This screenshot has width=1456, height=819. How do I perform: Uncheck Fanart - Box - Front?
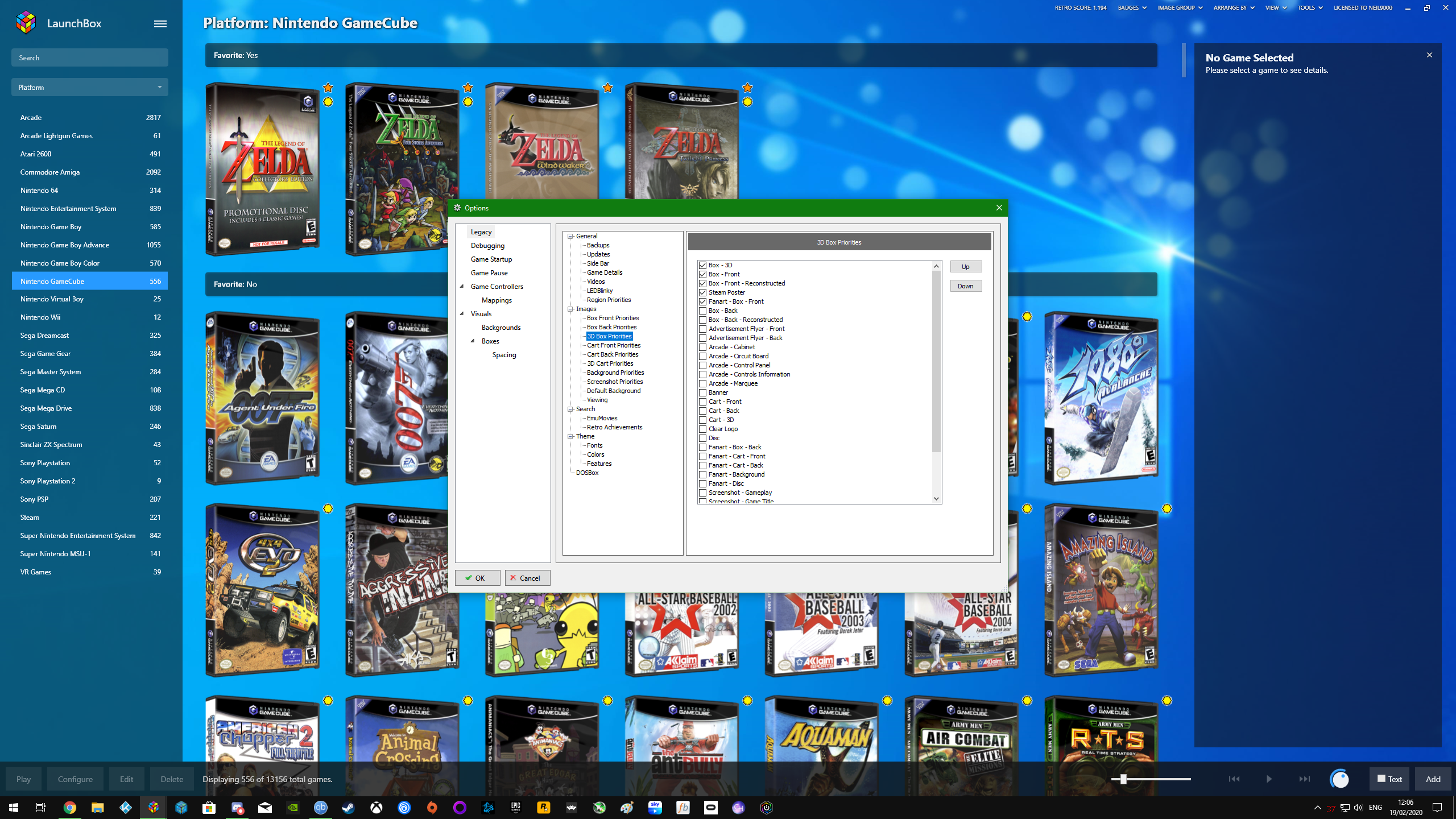[703, 301]
